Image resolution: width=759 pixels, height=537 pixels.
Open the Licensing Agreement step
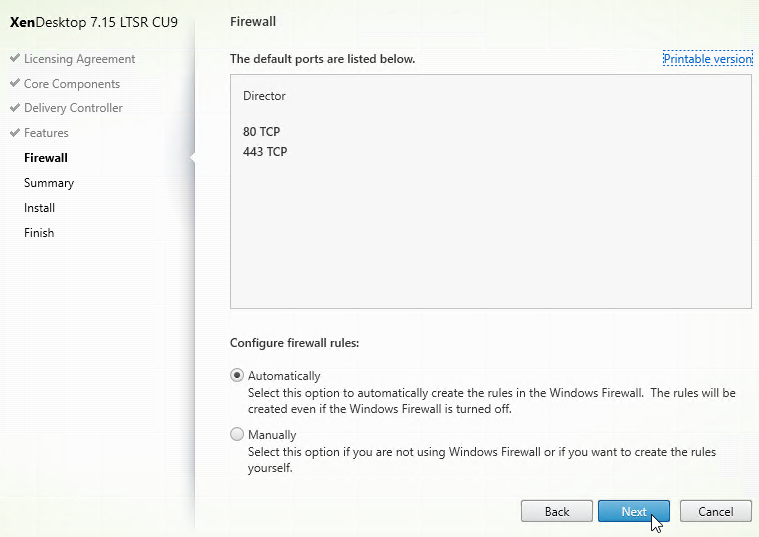79,59
